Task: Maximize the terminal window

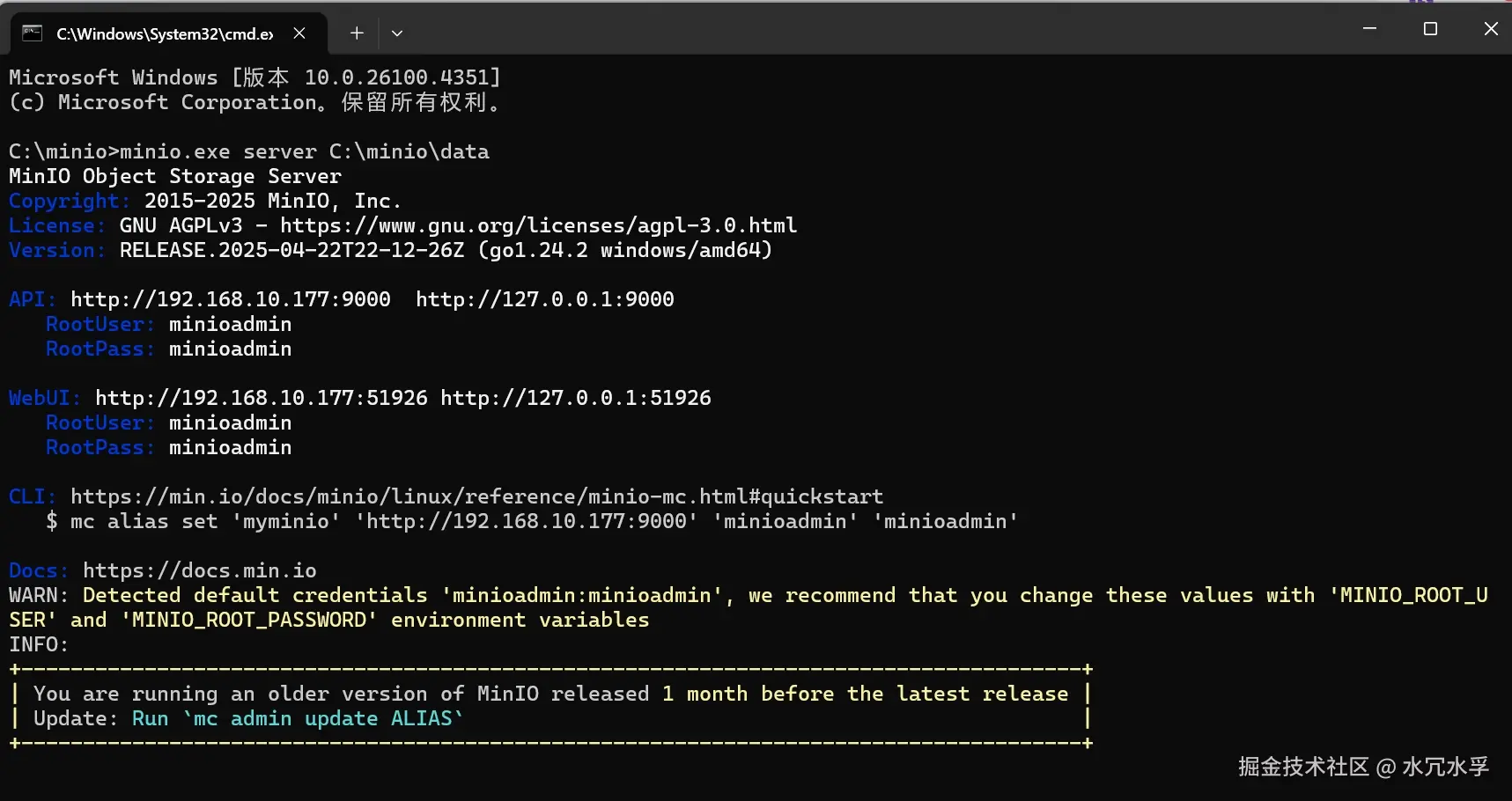Action: pos(1430,29)
